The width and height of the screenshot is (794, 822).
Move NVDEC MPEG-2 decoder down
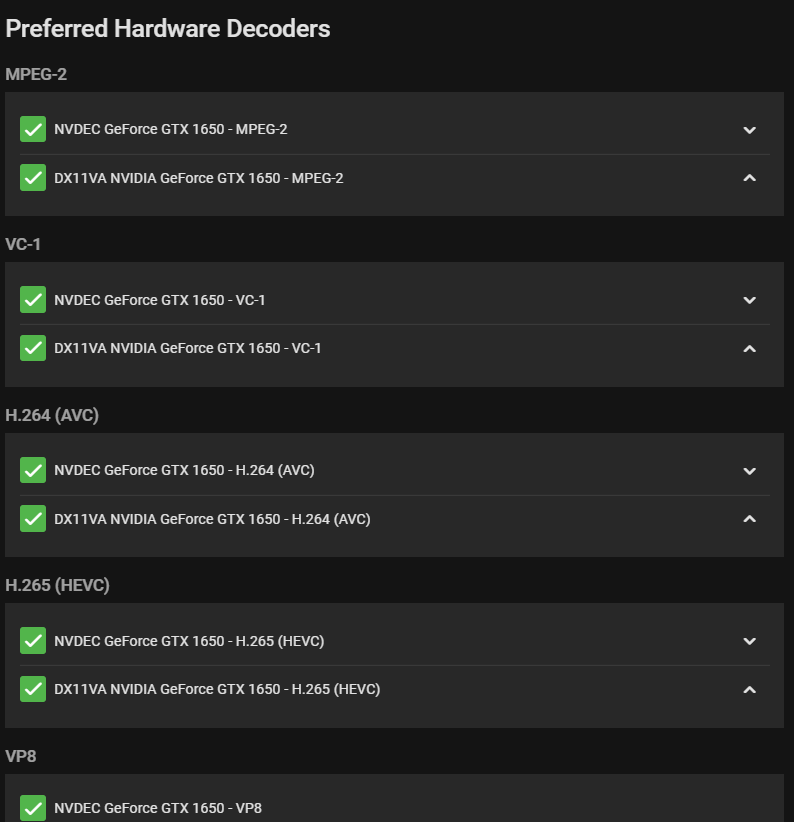pos(750,130)
